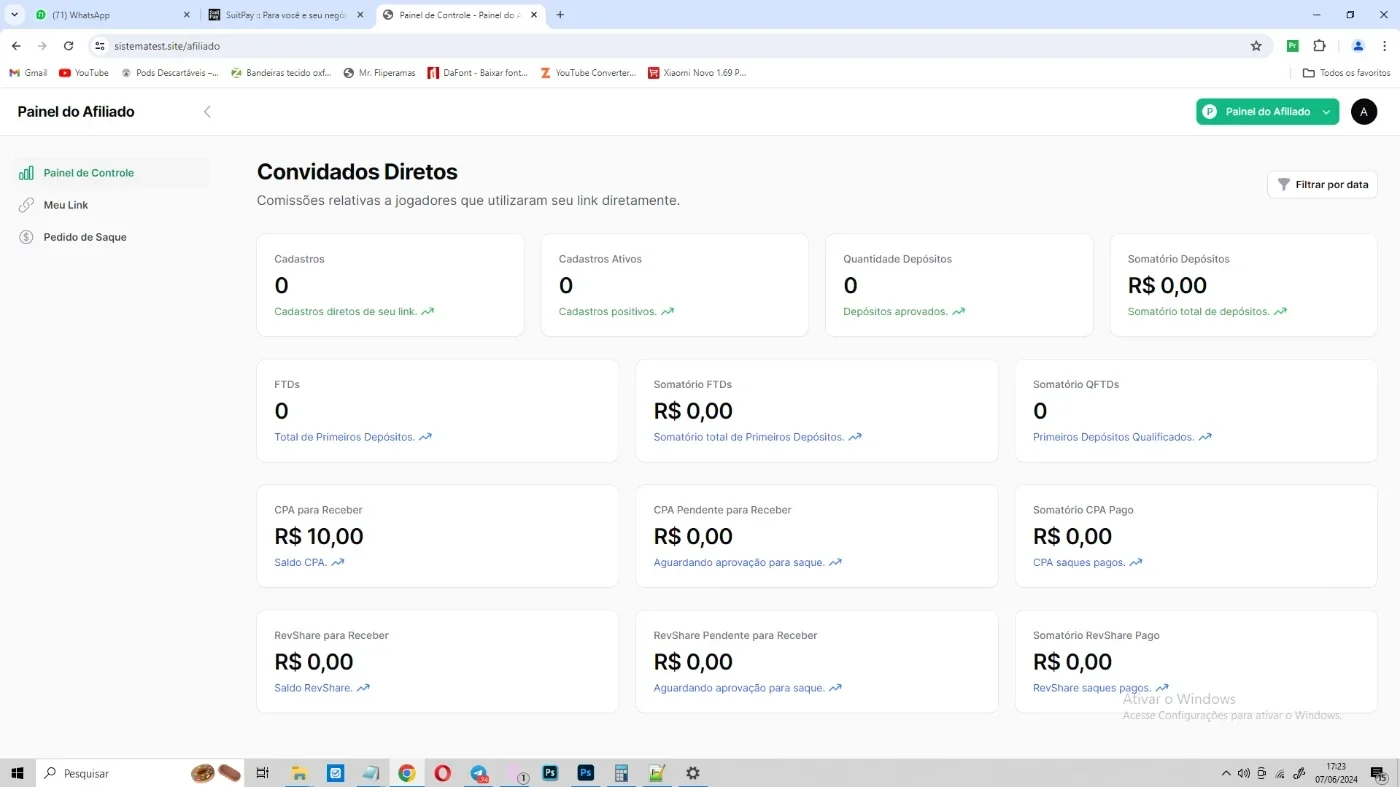Open the Windows Start menu
The height and width of the screenshot is (787, 1400).
[17, 773]
